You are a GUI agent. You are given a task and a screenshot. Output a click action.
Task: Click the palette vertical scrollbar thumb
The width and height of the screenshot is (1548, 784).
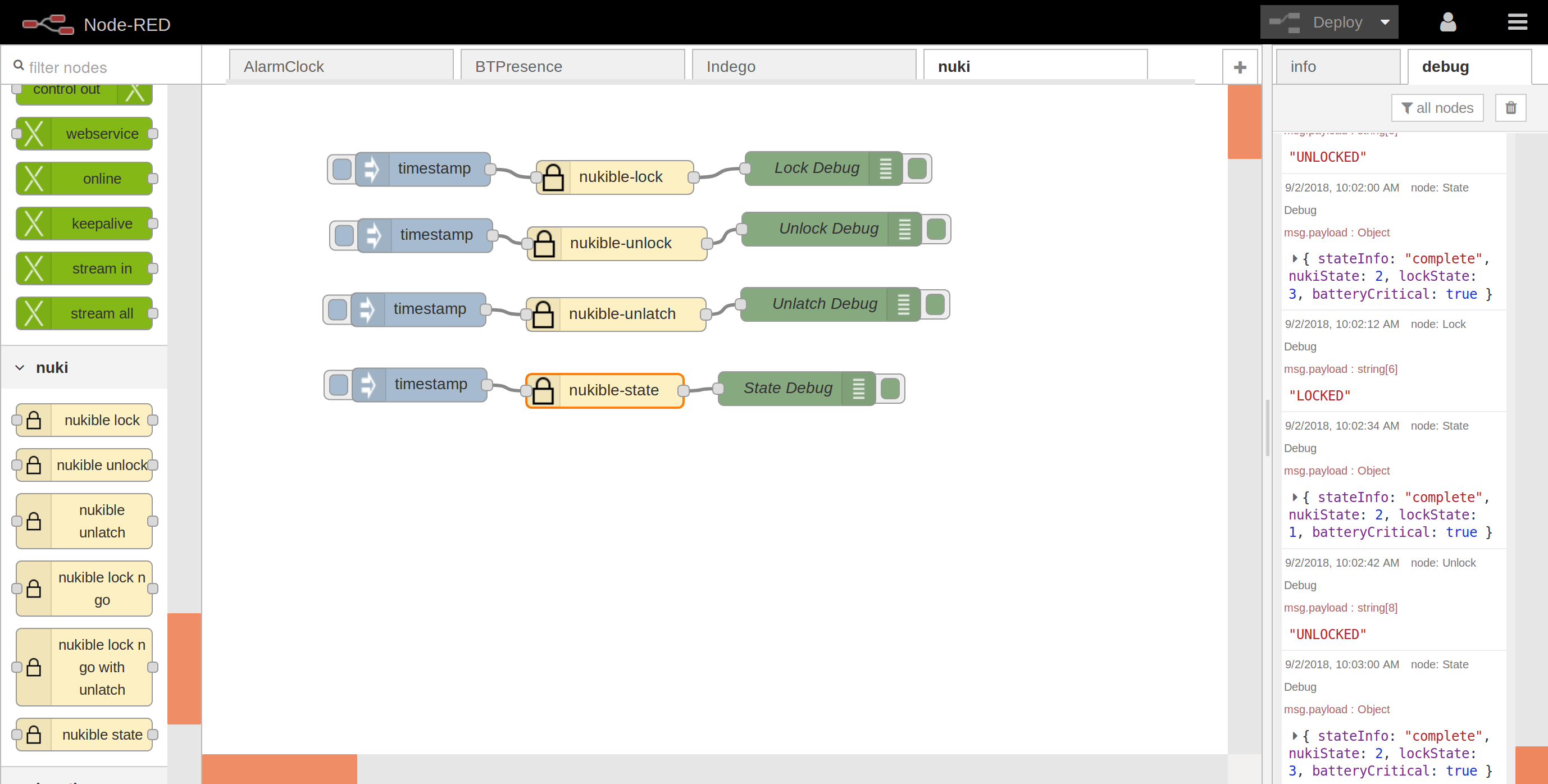(x=184, y=668)
